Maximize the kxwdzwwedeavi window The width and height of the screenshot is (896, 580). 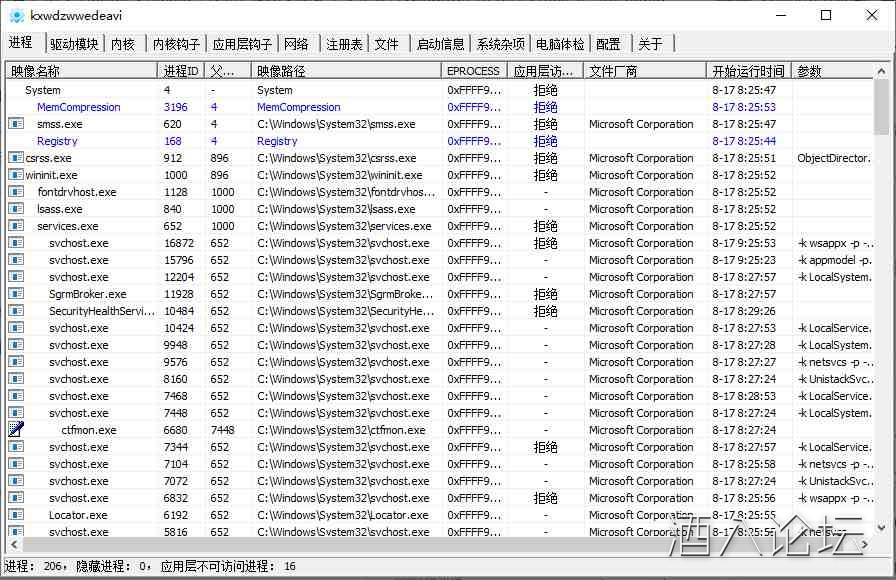pyautogui.click(x=826, y=15)
